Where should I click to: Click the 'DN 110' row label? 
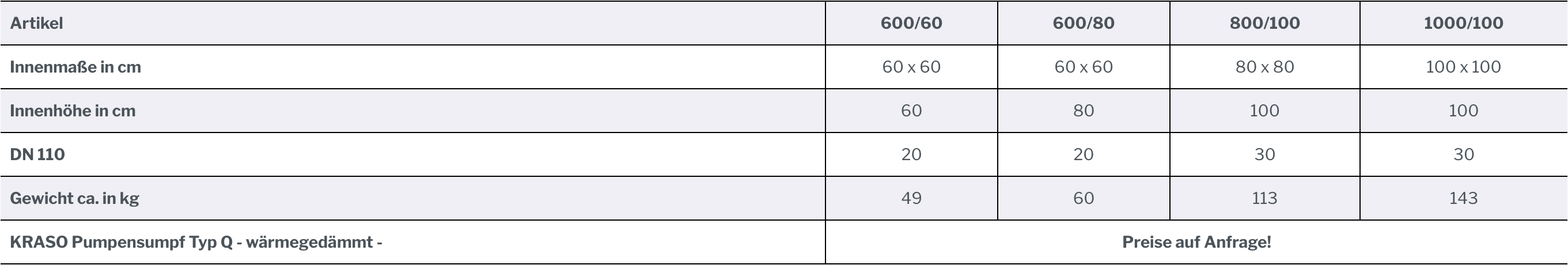click(x=37, y=155)
